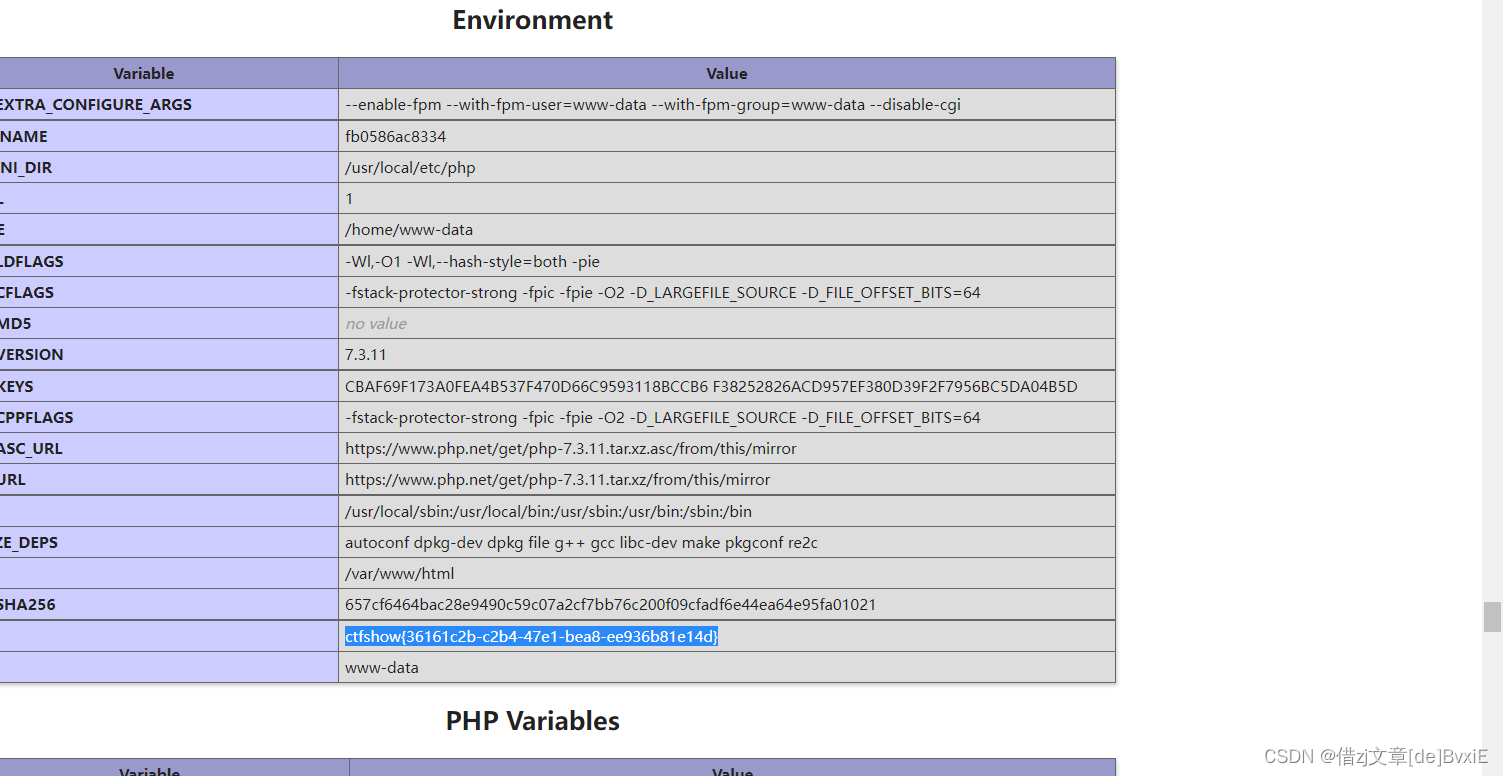Click the --enable-fpm configure args value
Image resolution: width=1503 pixels, height=776 pixels.
(653, 104)
